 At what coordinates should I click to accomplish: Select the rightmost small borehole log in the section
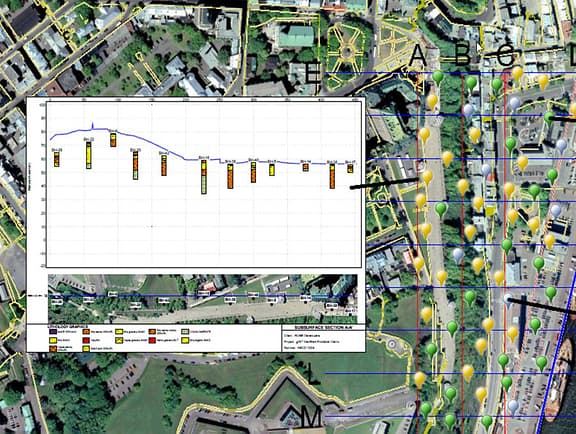click(350, 168)
